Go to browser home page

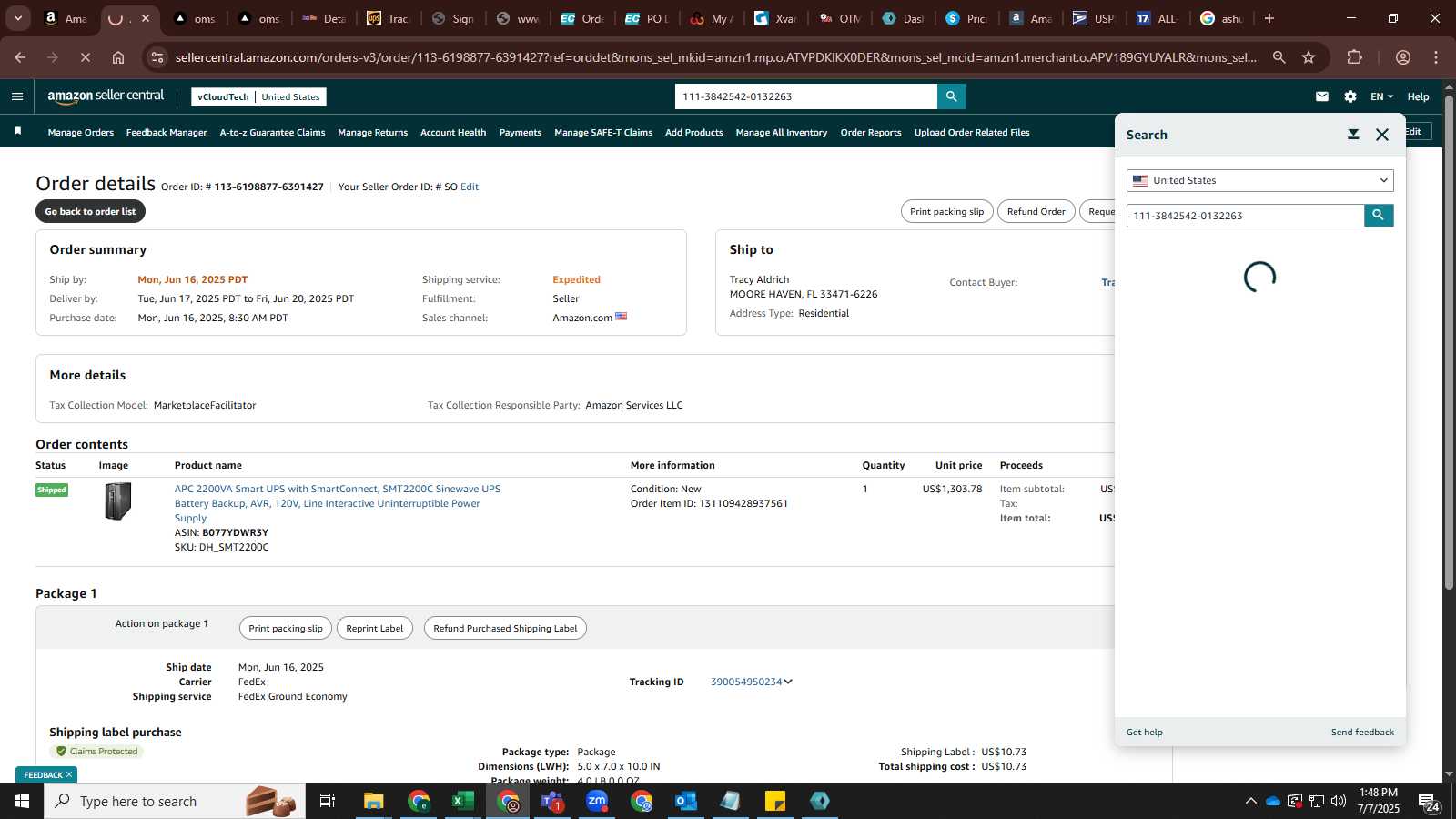point(118,57)
